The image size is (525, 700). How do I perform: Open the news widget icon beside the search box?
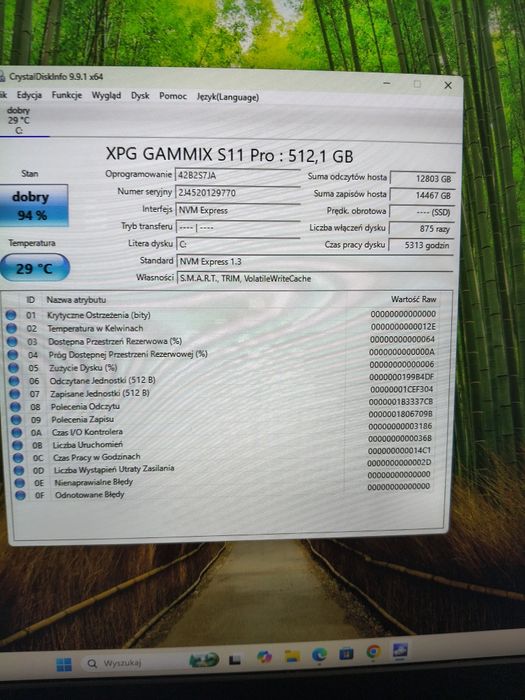(x=204, y=660)
